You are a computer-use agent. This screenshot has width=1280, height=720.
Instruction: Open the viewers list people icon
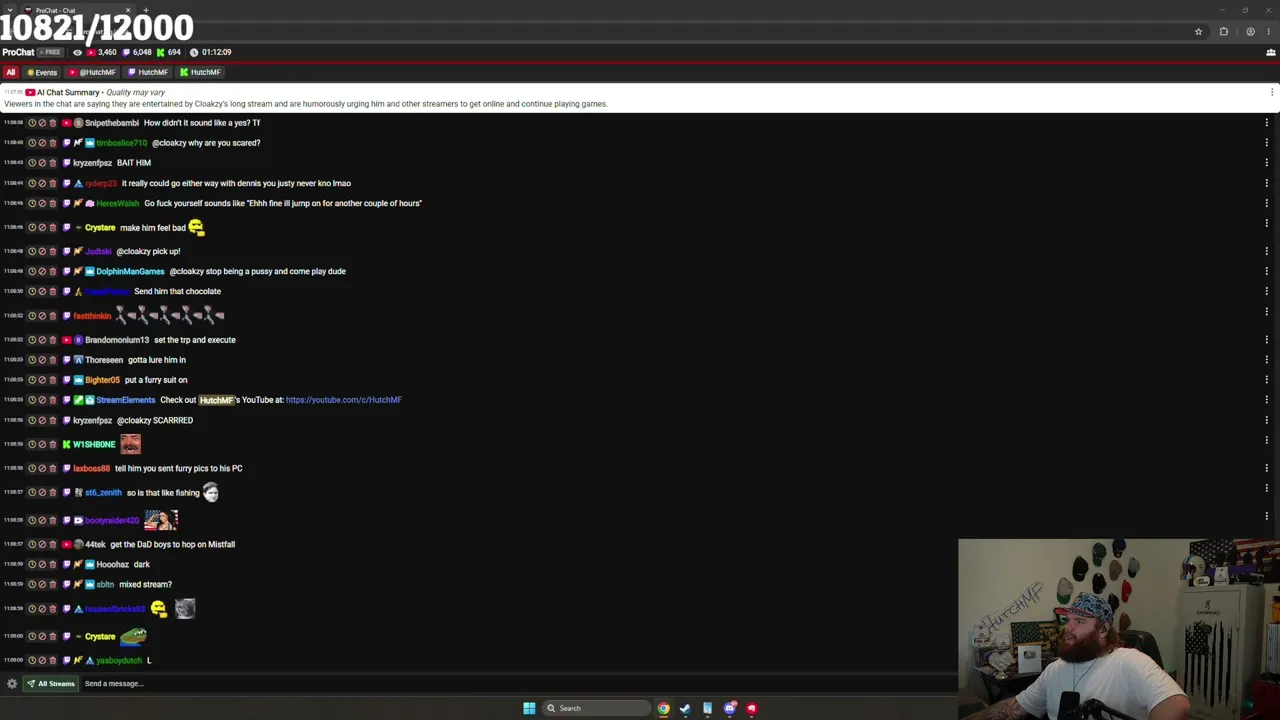click(x=1271, y=52)
